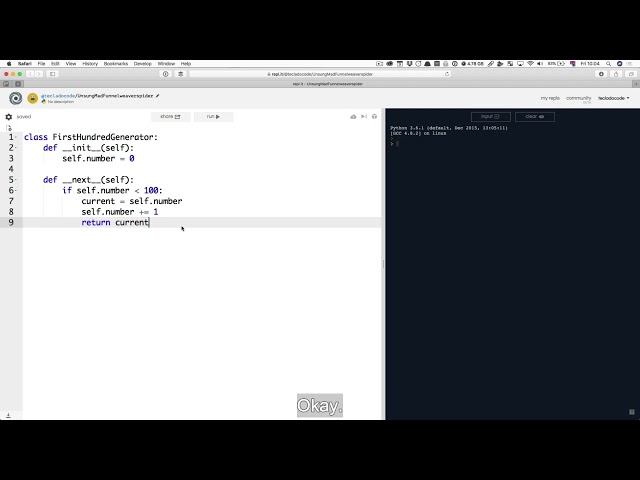
Task: Open the user avatar icon in header
Action: click(33, 98)
